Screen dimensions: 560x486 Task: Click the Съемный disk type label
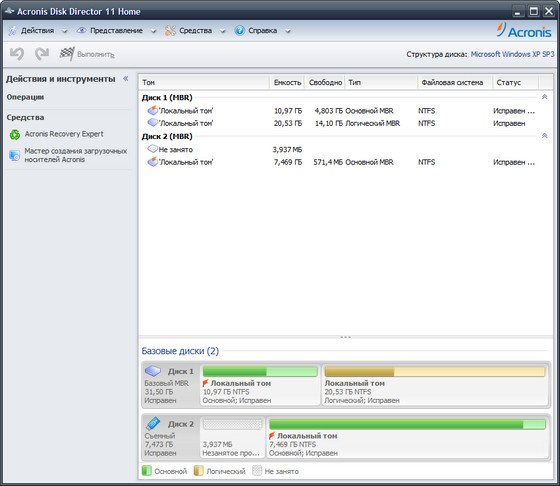coord(160,436)
